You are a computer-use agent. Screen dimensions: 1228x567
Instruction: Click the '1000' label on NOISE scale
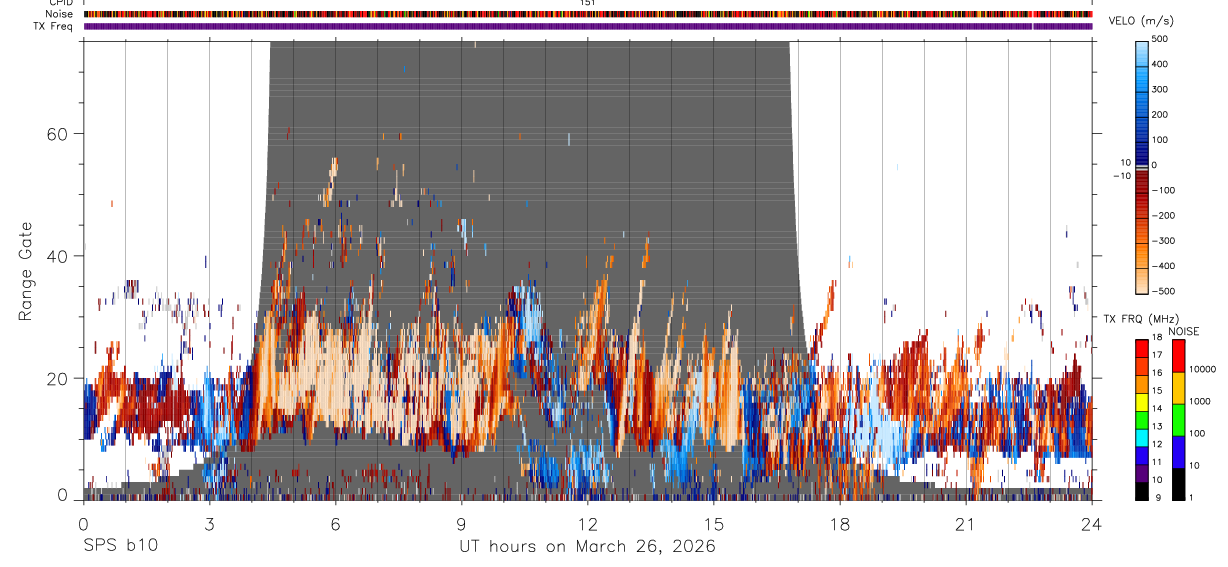pos(1201,401)
